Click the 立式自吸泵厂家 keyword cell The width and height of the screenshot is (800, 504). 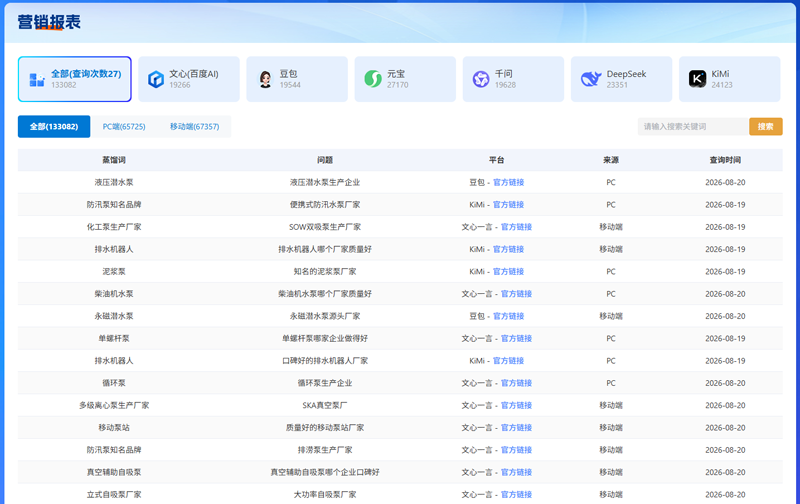click(x=114, y=494)
